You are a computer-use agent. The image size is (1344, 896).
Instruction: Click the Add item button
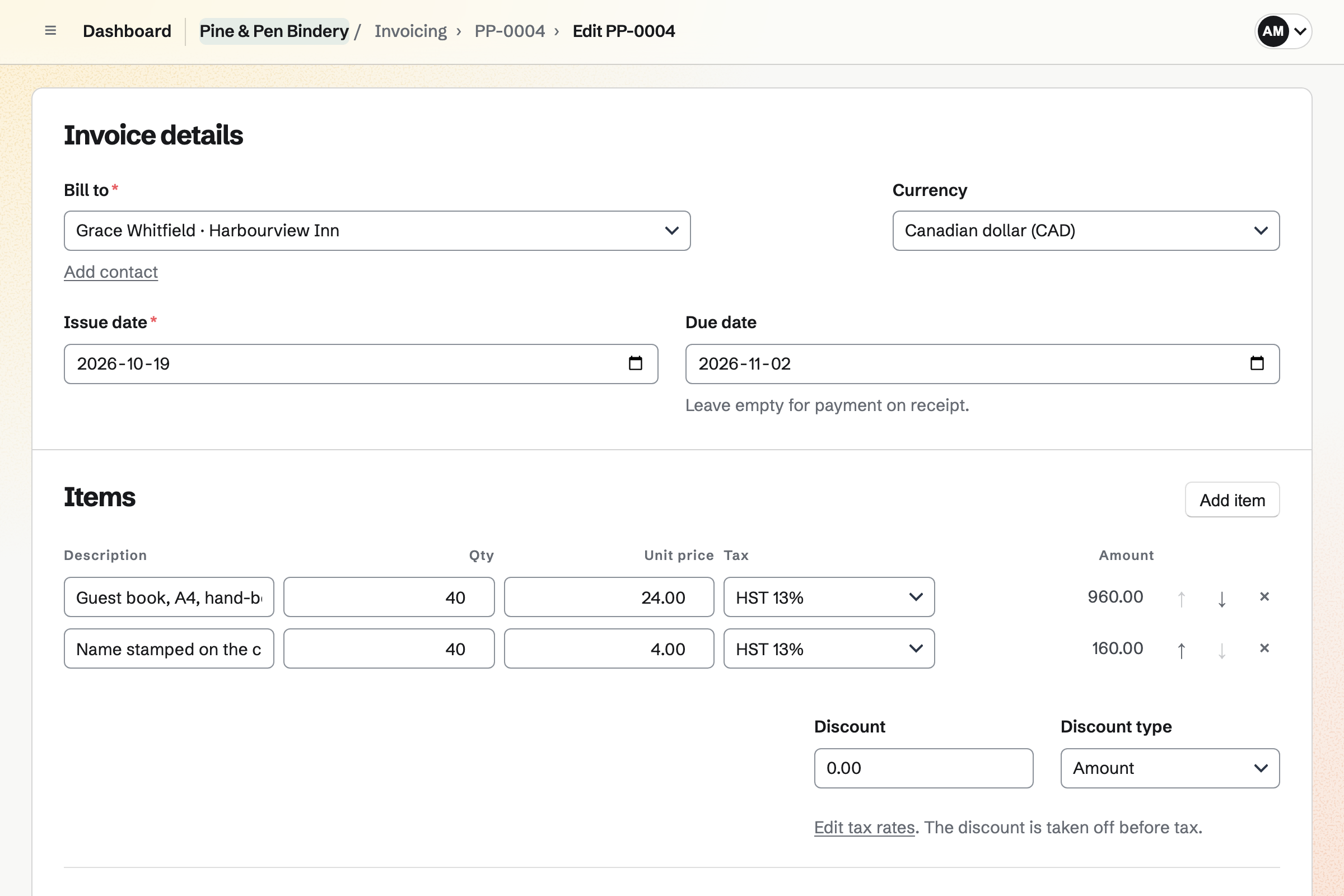pos(1232,500)
